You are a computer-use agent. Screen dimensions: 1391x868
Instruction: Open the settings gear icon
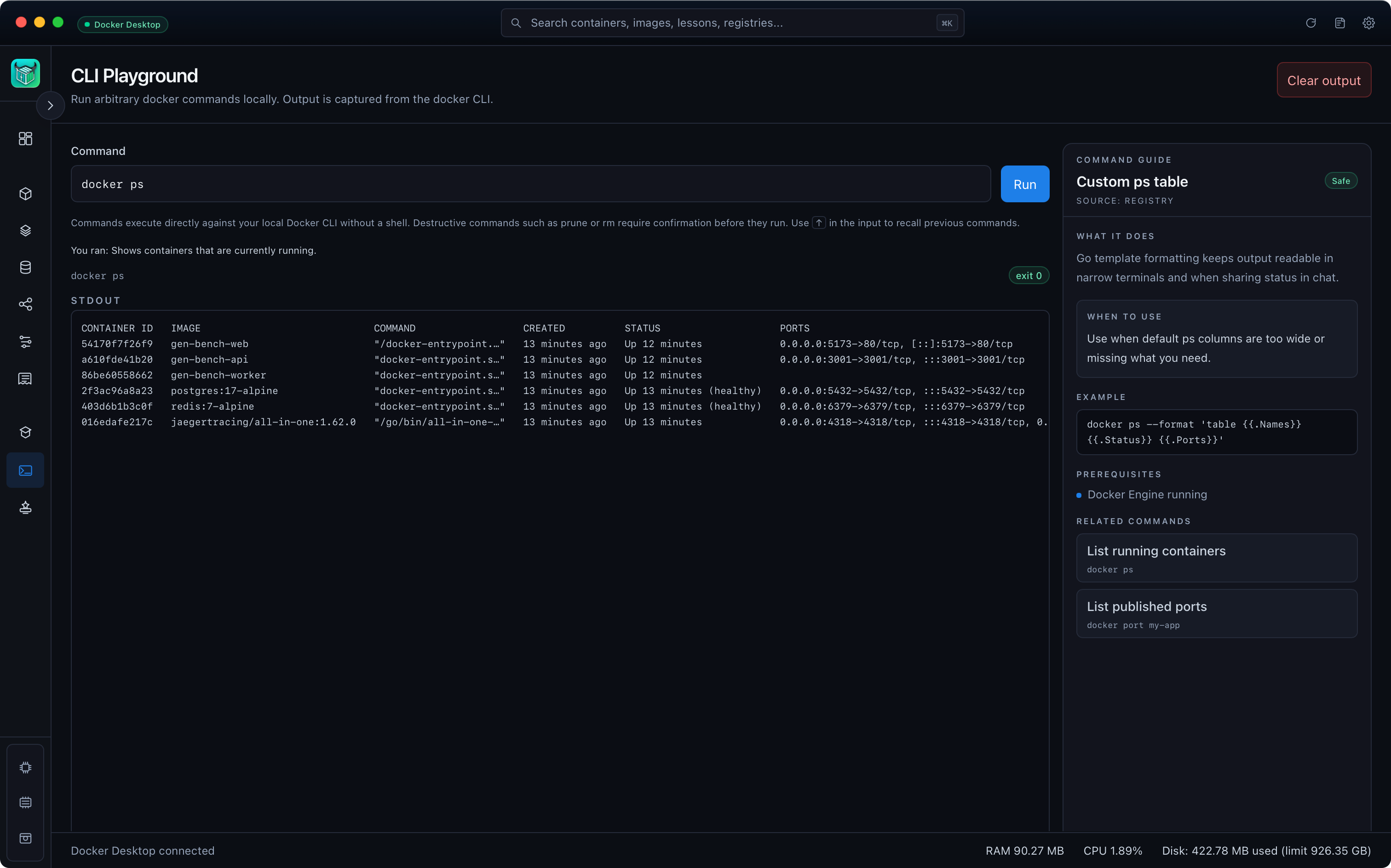pyautogui.click(x=1368, y=23)
